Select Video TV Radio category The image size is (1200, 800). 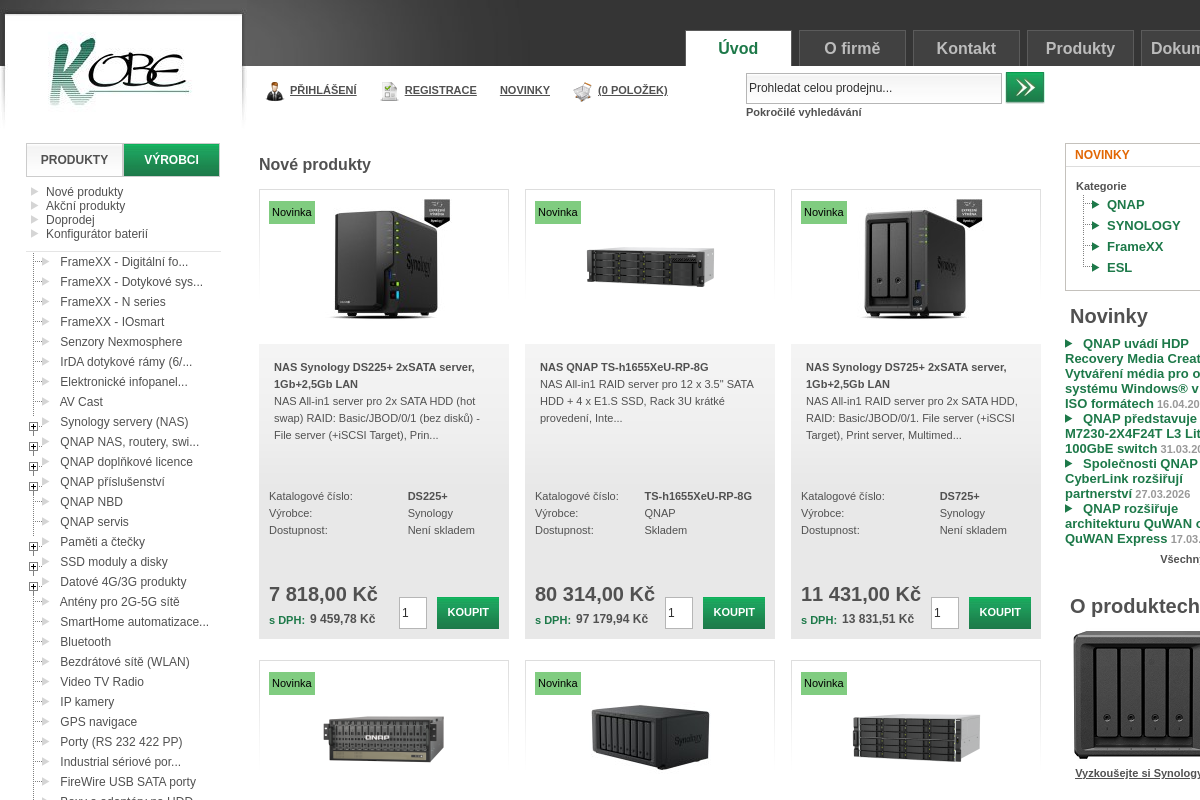(102, 682)
